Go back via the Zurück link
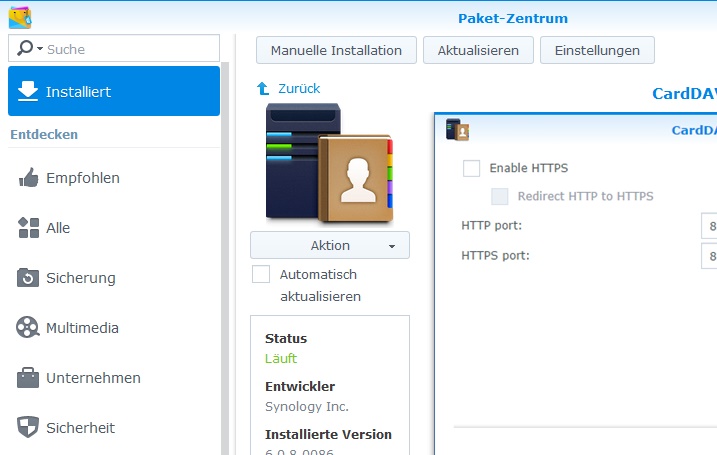Screen dimensions: 717x455 click(x=299, y=88)
